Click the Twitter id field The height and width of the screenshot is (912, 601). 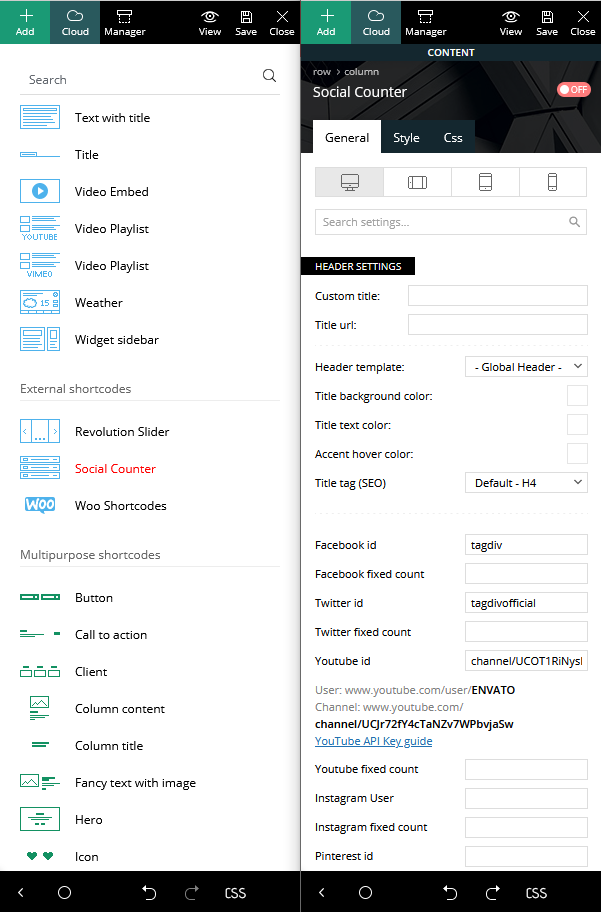(x=526, y=603)
